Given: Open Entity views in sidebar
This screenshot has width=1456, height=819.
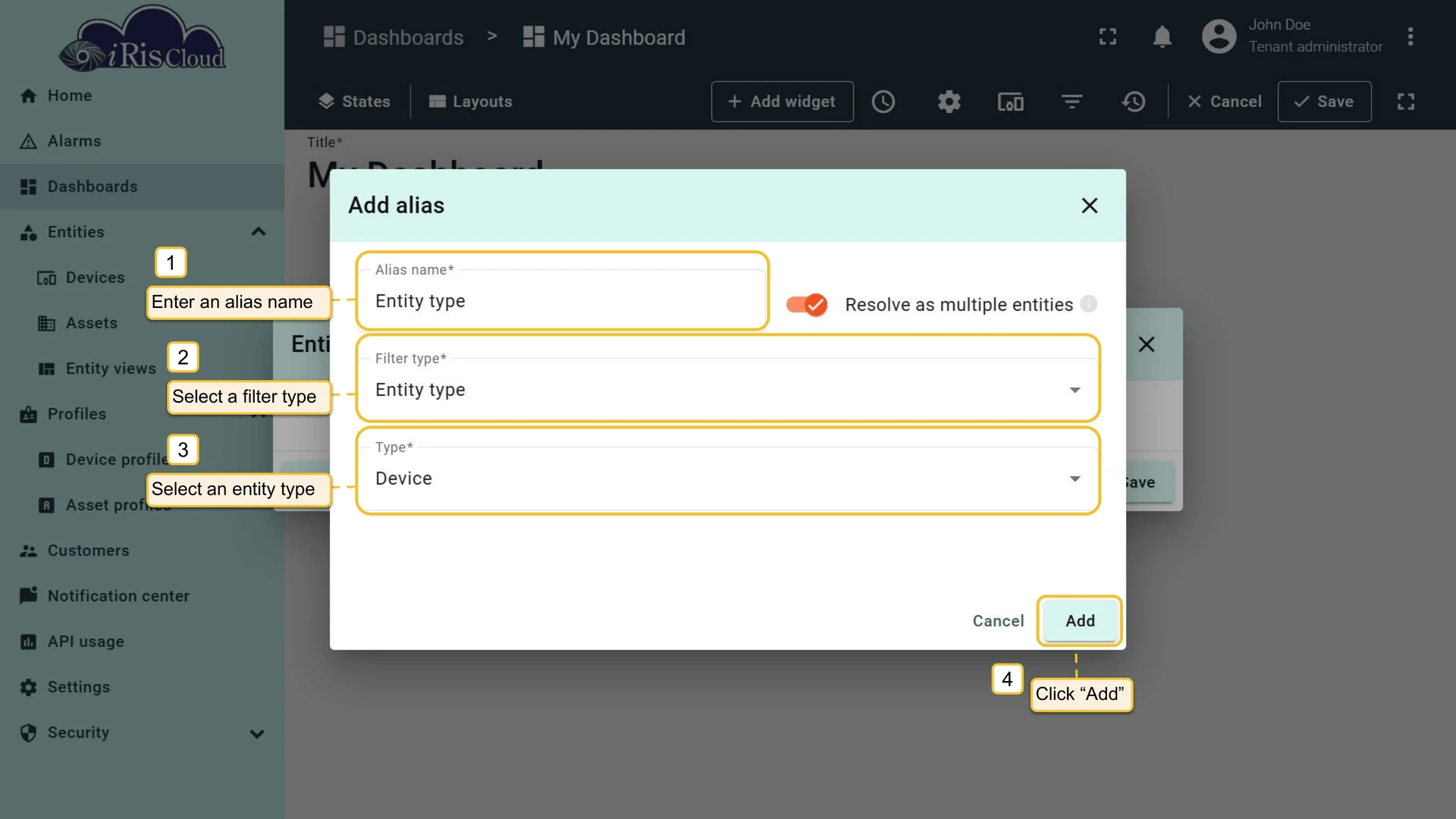Looking at the screenshot, I should 98,369.
